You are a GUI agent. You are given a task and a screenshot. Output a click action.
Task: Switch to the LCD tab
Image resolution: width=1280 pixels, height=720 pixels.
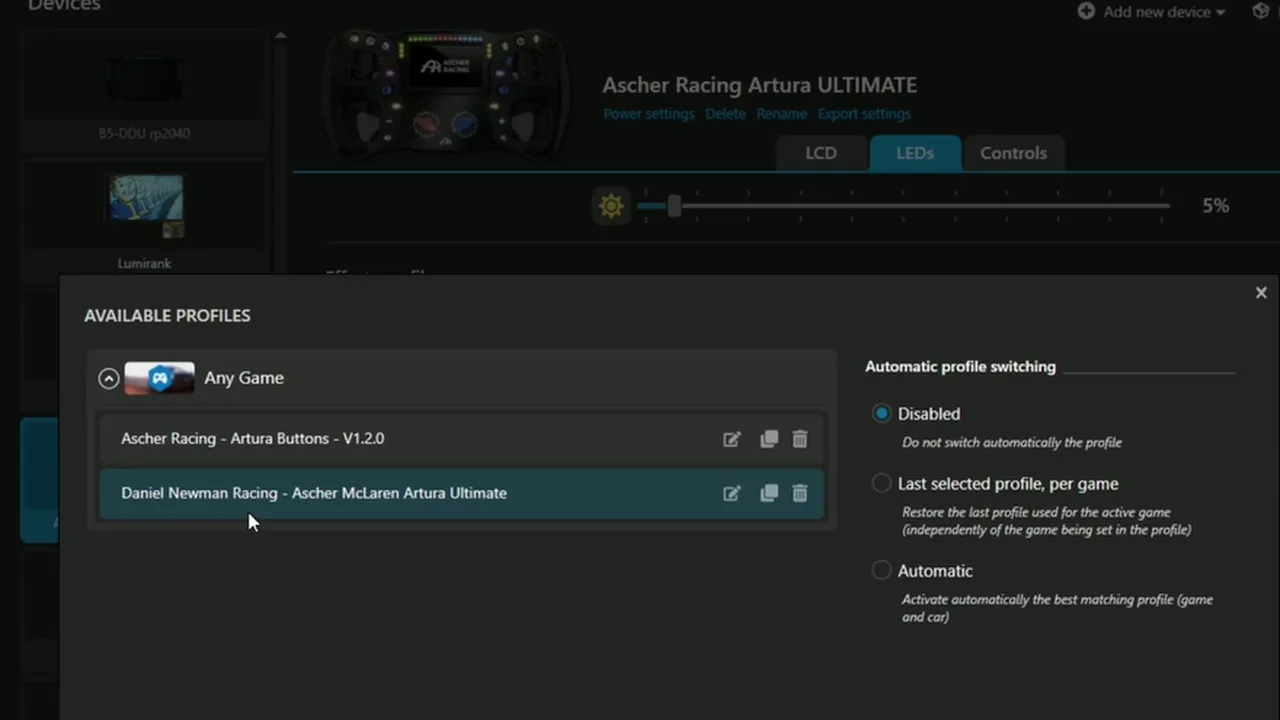pyautogui.click(x=821, y=153)
